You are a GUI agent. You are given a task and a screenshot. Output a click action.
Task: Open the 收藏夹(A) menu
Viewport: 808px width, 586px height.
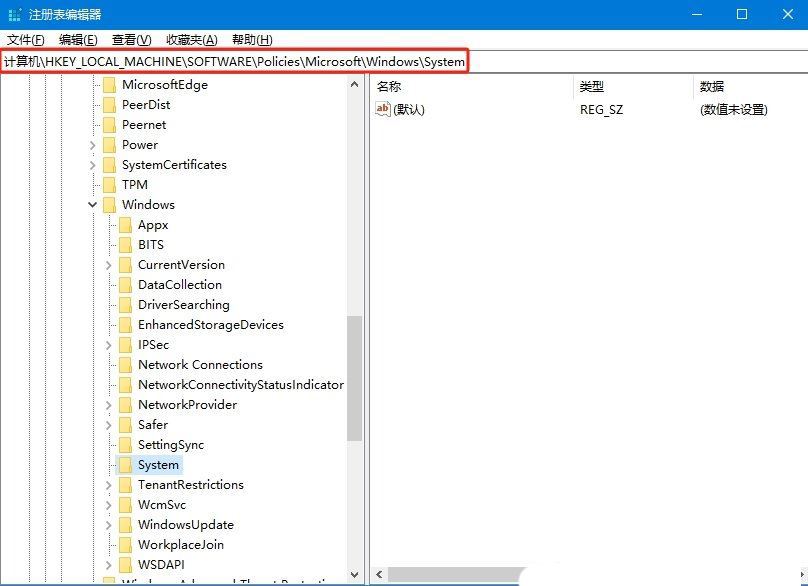click(192, 40)
